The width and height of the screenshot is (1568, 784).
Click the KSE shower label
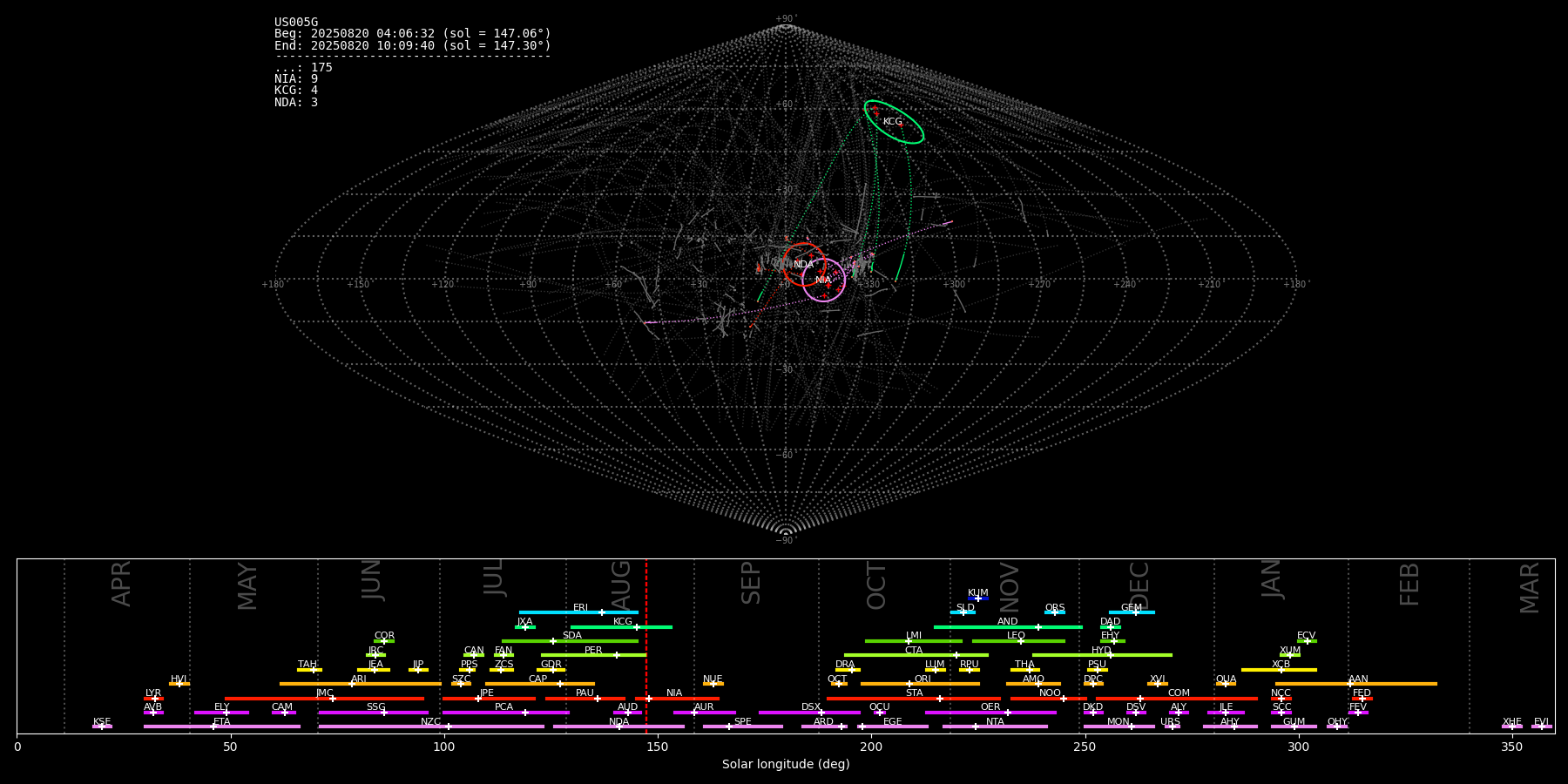pyautogui.click(x=102, y=722)
